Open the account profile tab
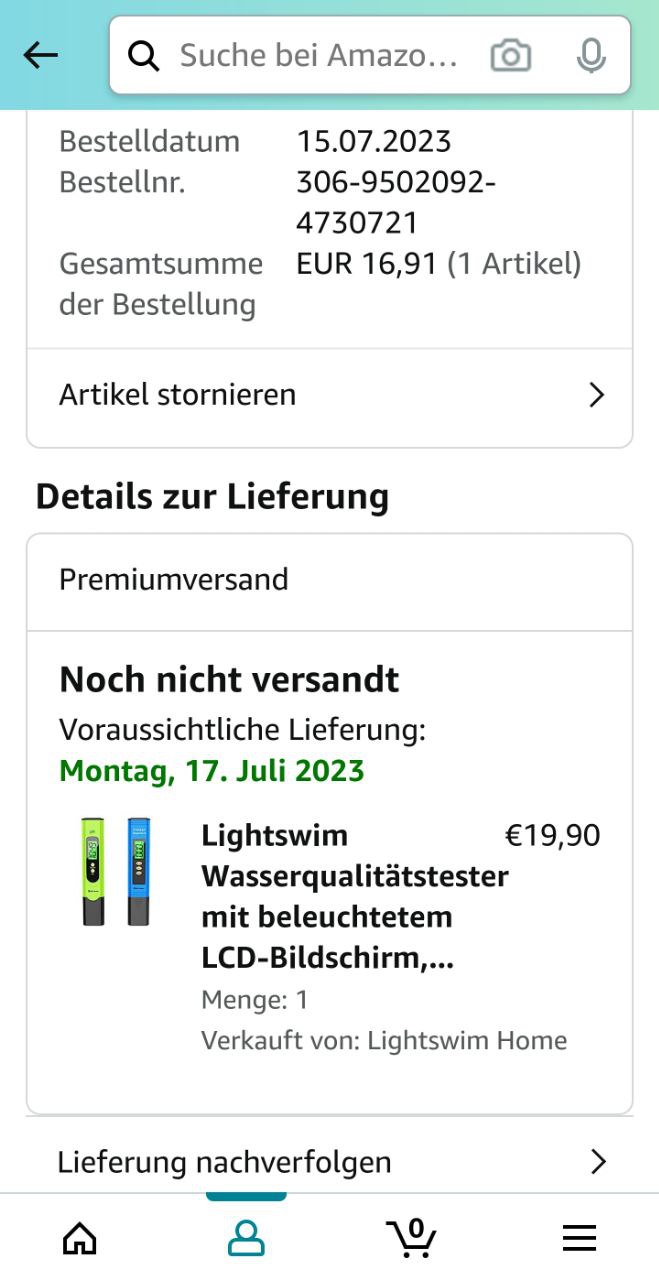Viewport: 659px width, 1280px height. (246, 1238)
